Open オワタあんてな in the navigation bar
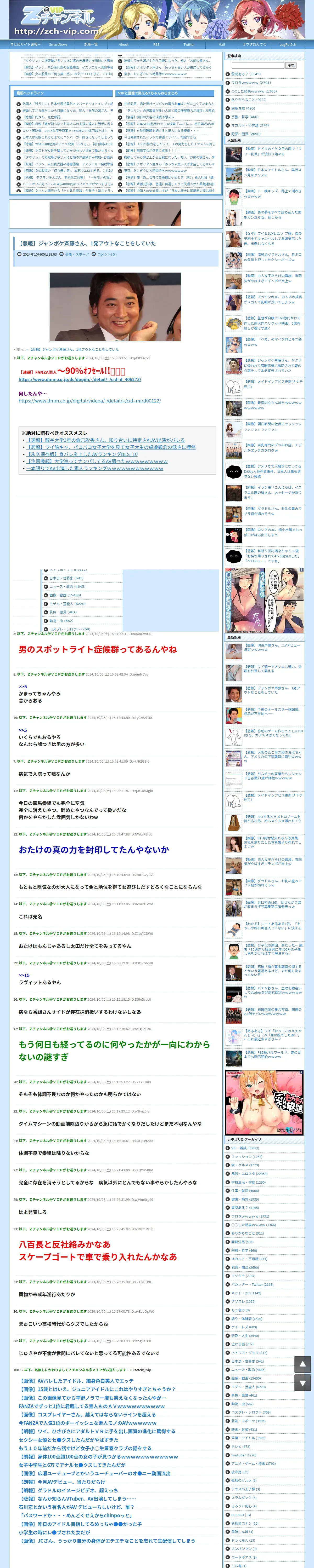 tap(255, 44)
